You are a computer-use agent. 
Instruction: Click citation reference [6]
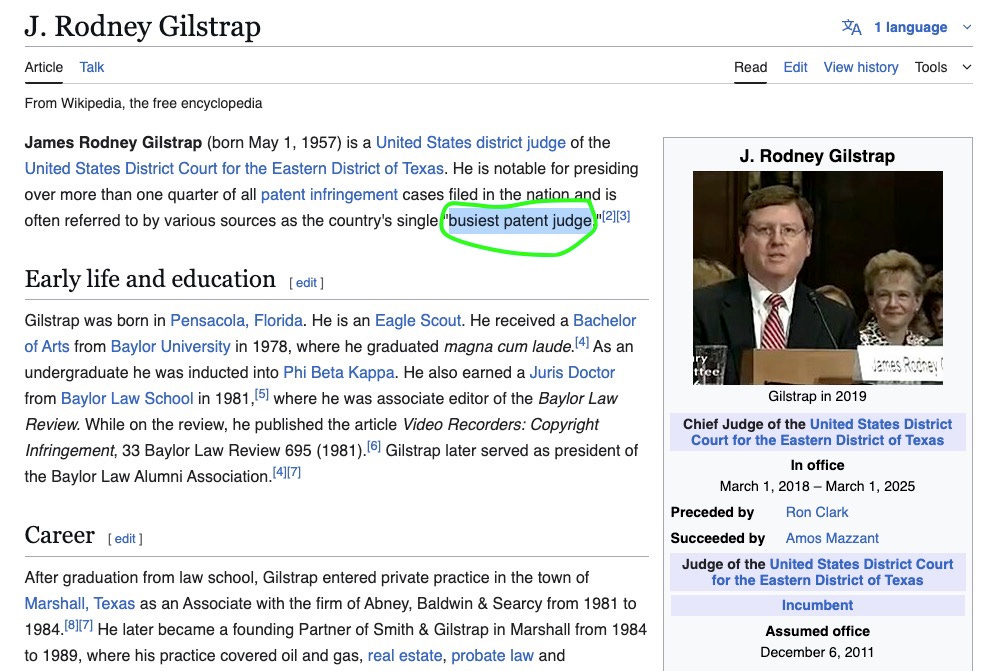pyautogui.click(x=374, y=446)
